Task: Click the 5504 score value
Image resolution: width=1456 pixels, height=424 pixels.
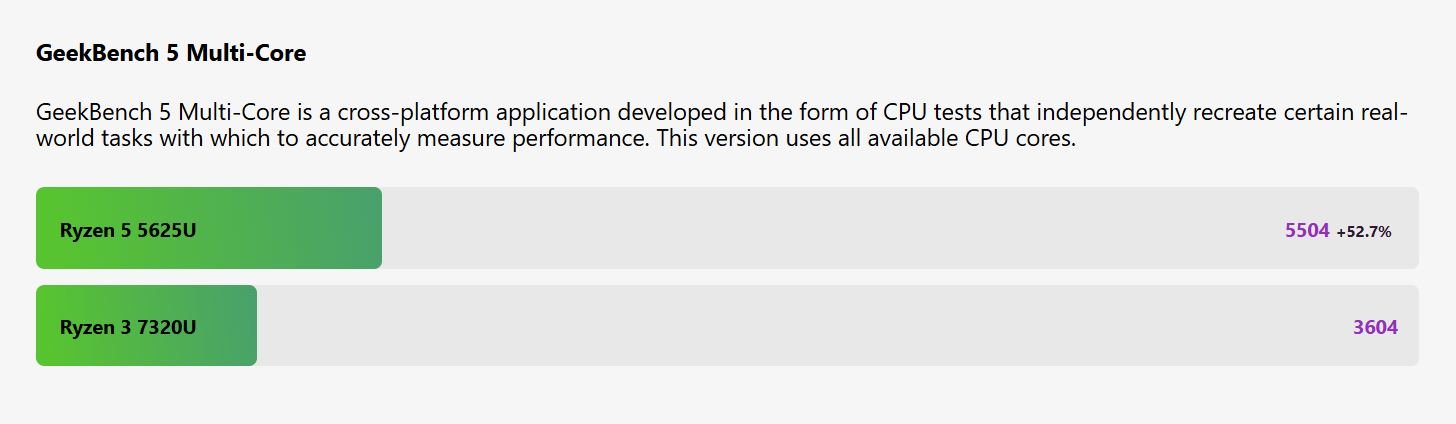Action: pyautogui.click(x=1307, y=230)
